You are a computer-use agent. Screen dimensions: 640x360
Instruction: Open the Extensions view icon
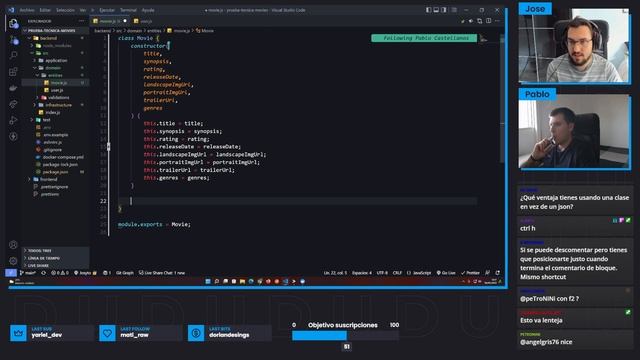tap(13, 72)
